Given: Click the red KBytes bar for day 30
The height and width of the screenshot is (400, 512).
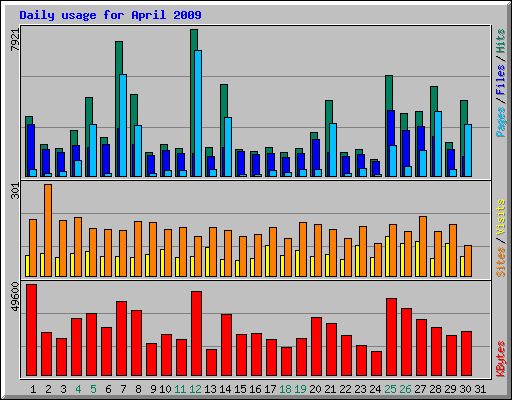Looking at the screenshot, I should click(467, 354).
